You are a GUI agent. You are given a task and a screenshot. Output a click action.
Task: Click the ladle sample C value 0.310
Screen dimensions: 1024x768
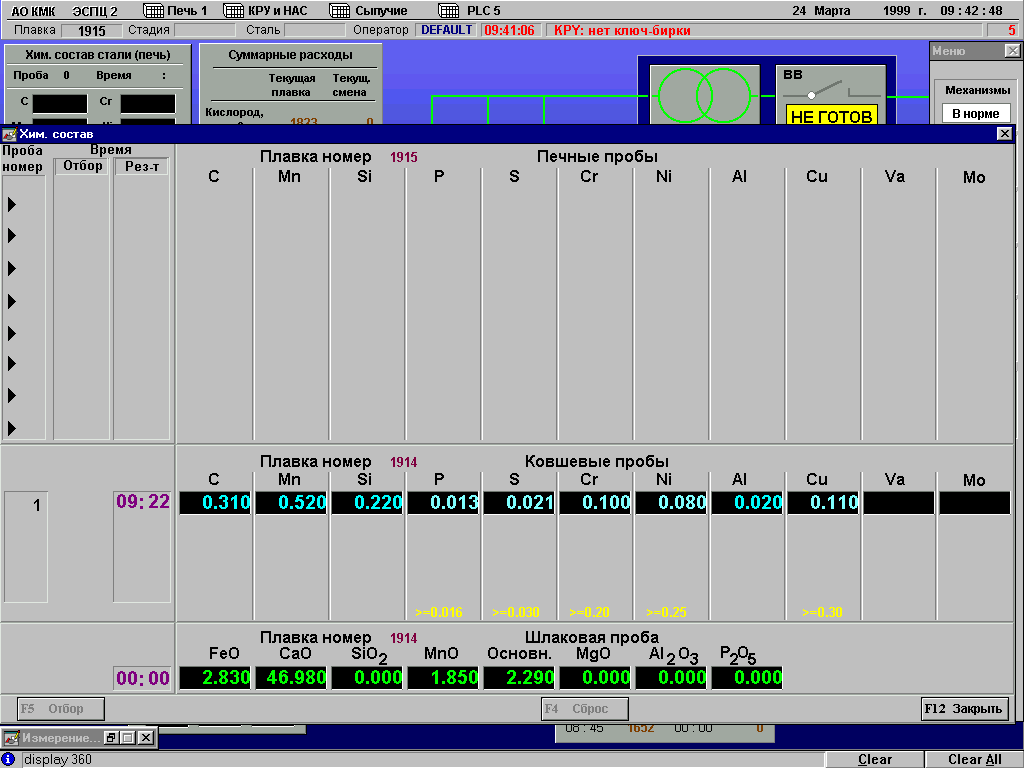[216, 503]
